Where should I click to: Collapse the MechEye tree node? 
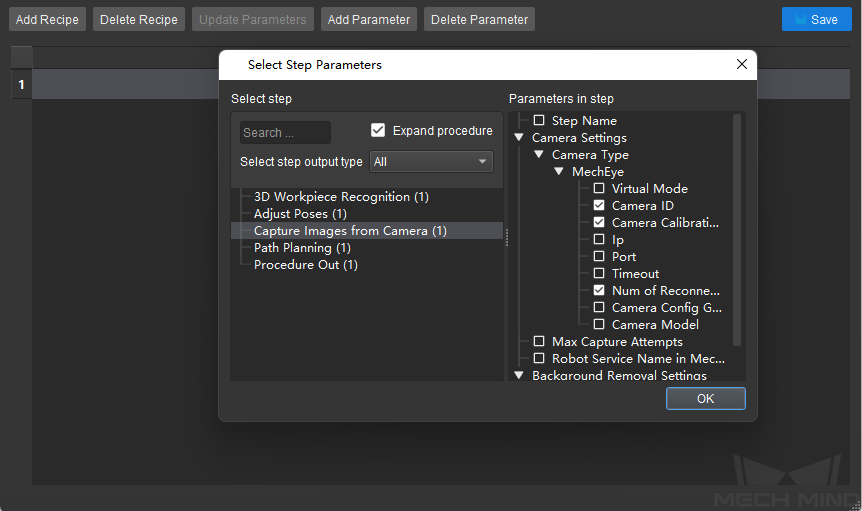(559, 171)
